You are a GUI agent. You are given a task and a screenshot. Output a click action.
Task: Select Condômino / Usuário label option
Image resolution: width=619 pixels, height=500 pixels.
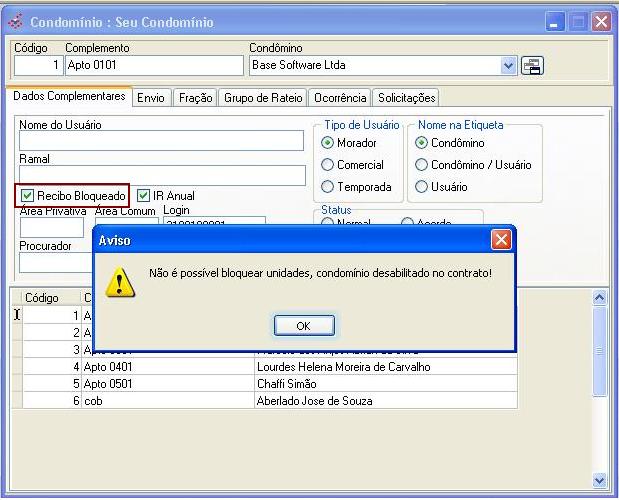(x=421, y=165)
